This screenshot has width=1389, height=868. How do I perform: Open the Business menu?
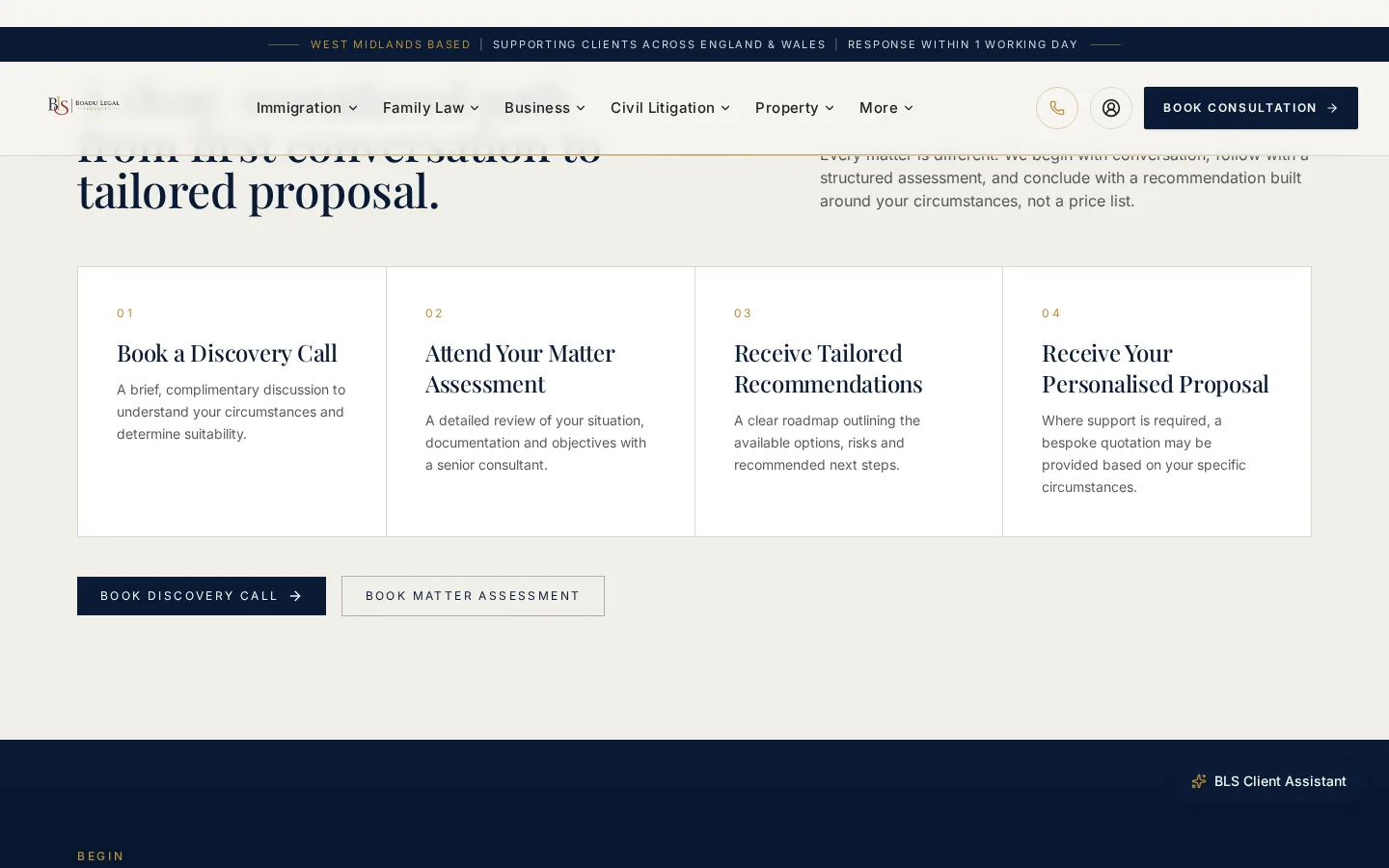click(x=544, y=108)
